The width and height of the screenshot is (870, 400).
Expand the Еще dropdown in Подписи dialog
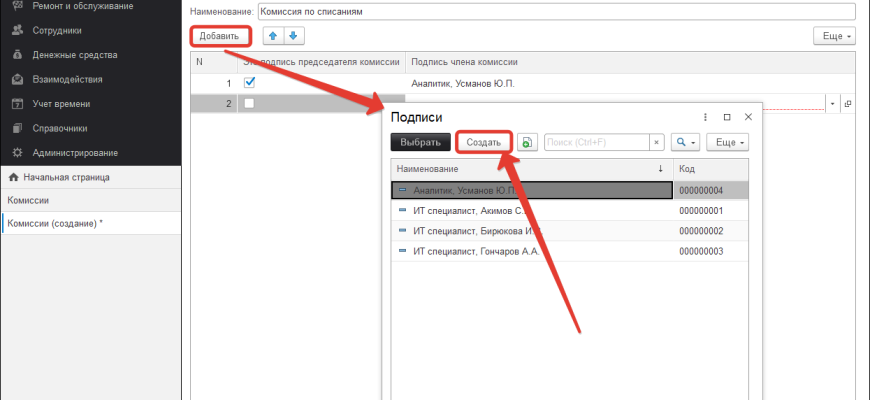[x=727, y=142]
